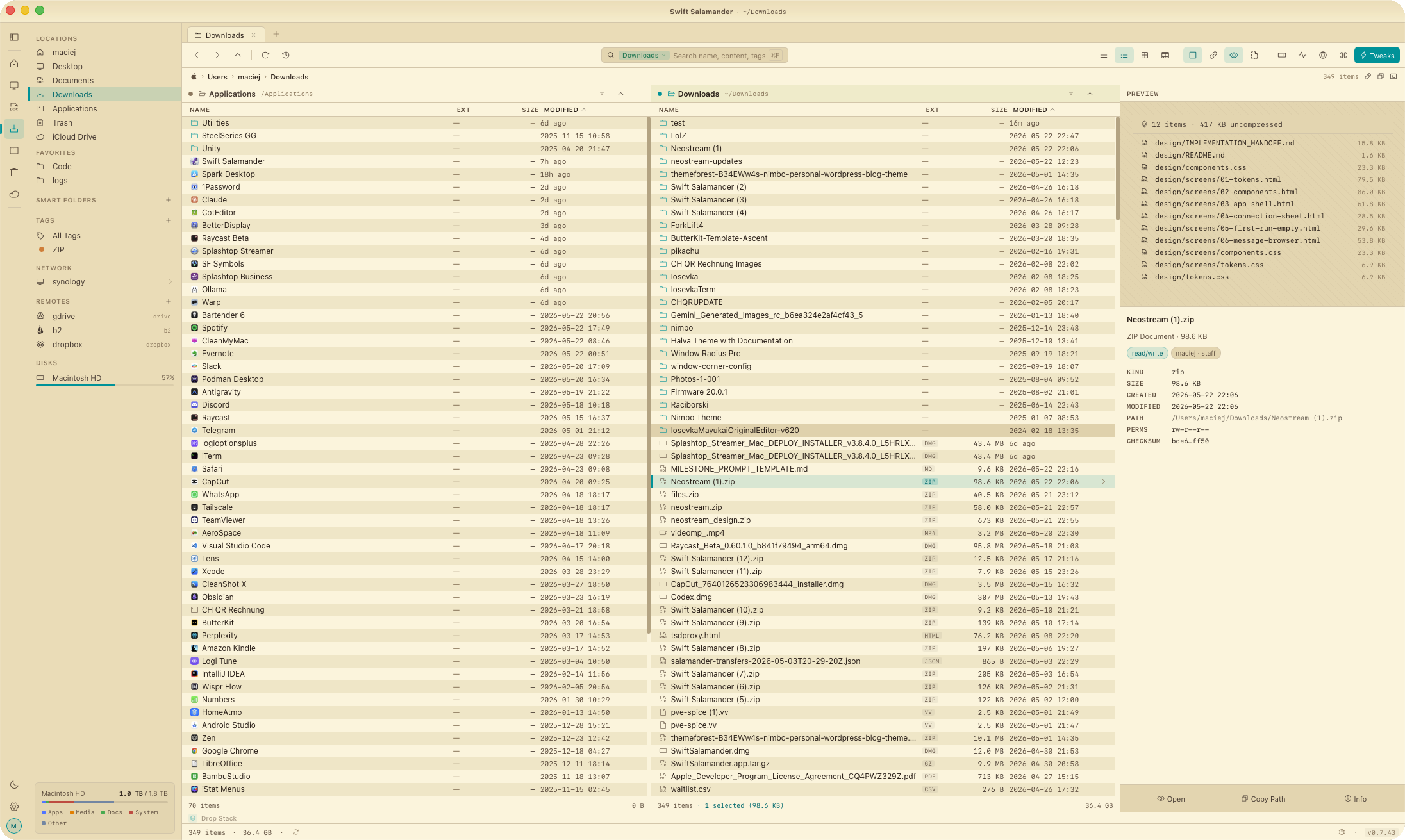Toggle dark mode with the moon icon

pyautogui.click(x=14, y=785)
